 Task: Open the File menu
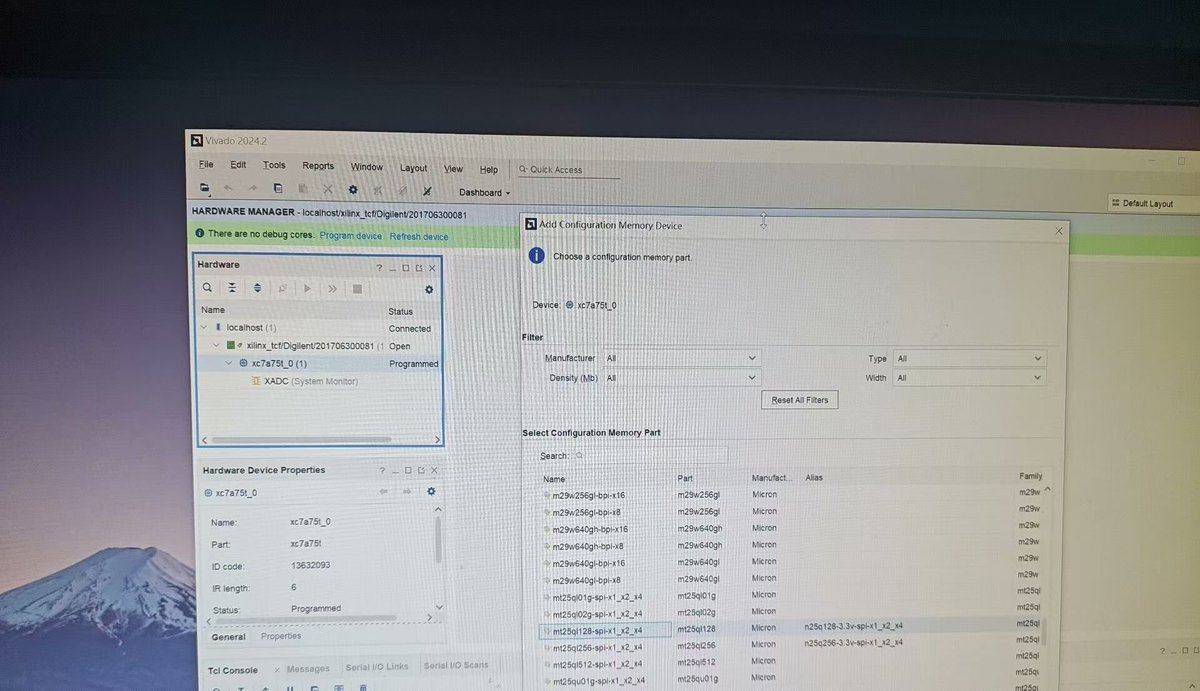click(206, 165)
